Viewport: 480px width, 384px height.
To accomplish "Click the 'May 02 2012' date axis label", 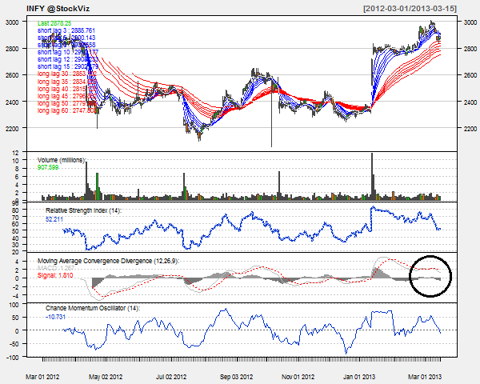I will 106,377.
